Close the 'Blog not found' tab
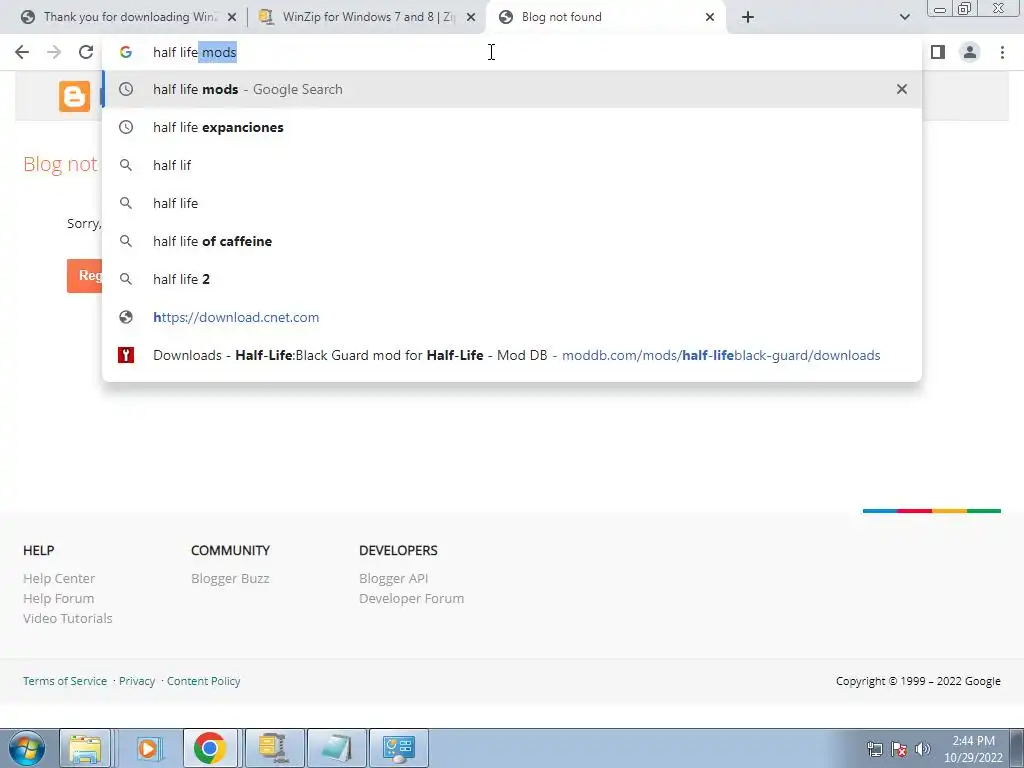Image resolution: width=1024 pixels, height=768 pixels. coord(710,17)
